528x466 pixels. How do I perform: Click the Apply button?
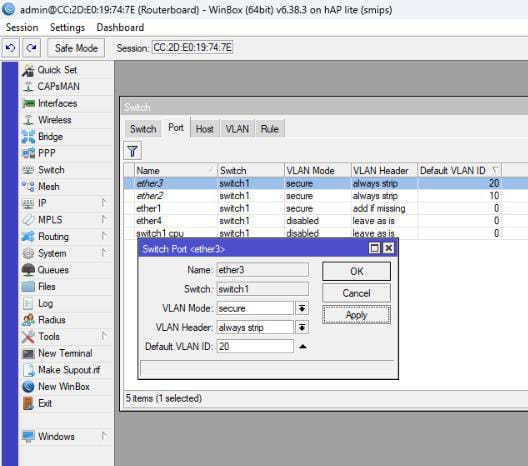click(356, 315)
